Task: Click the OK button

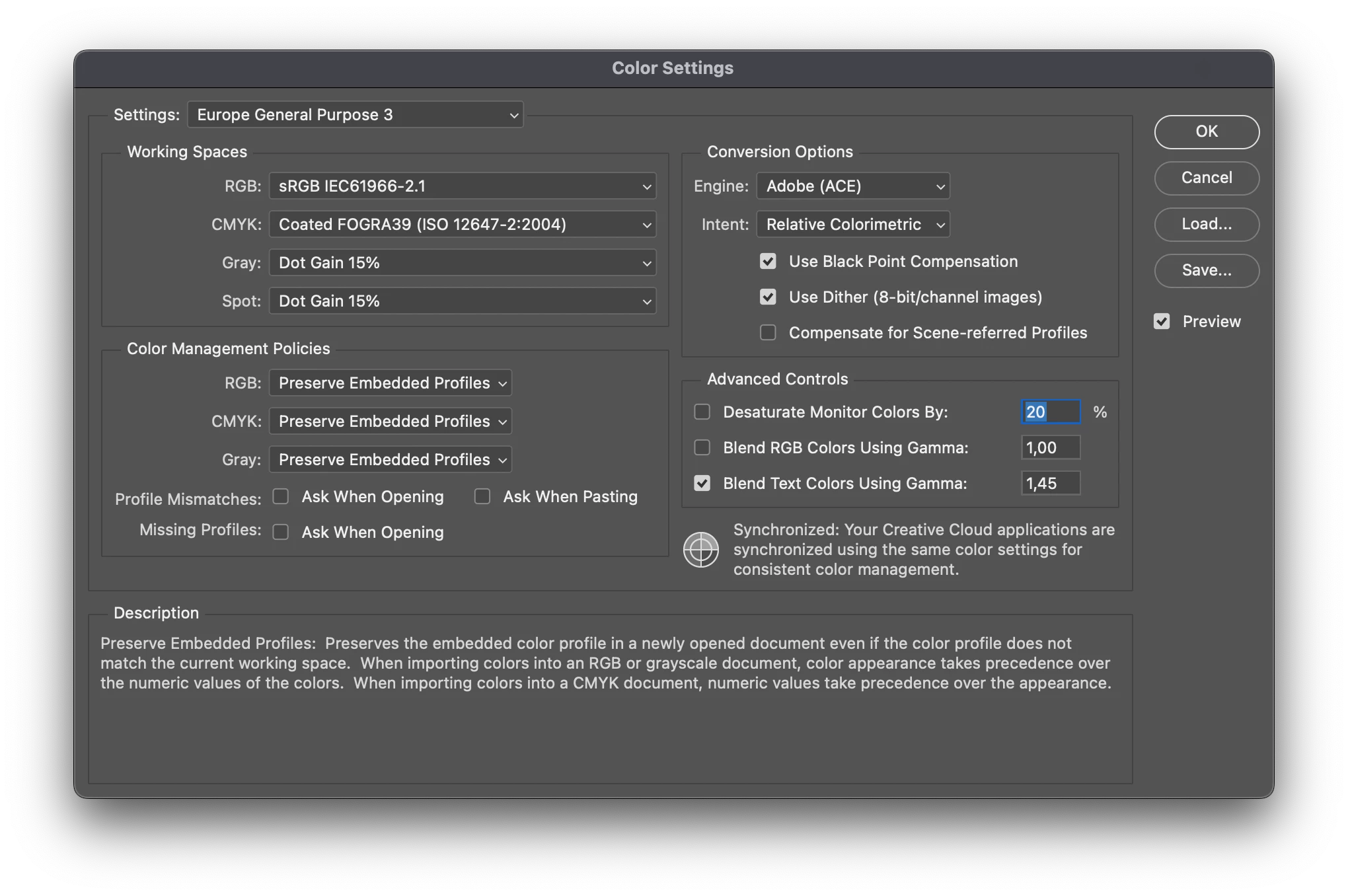Action: tap(1207, 132)
